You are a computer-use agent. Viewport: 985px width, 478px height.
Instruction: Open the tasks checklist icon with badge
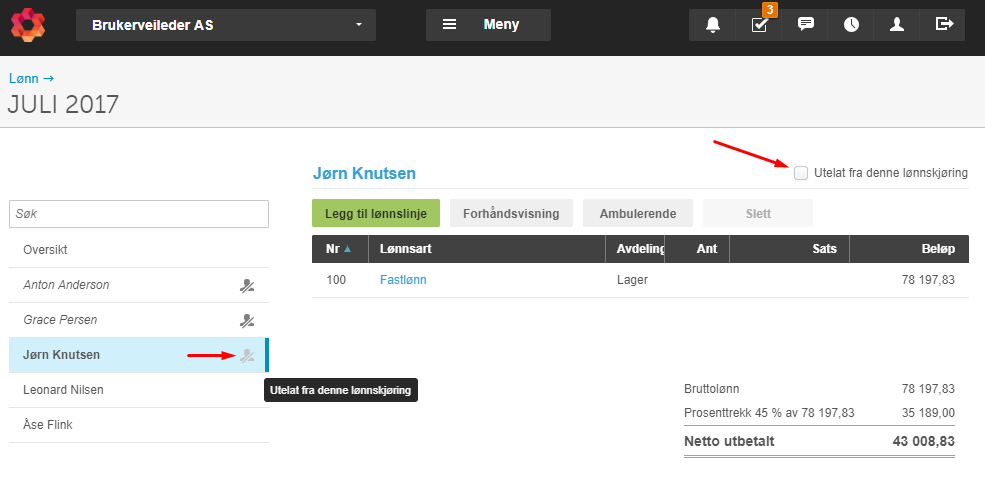[759, 25]
